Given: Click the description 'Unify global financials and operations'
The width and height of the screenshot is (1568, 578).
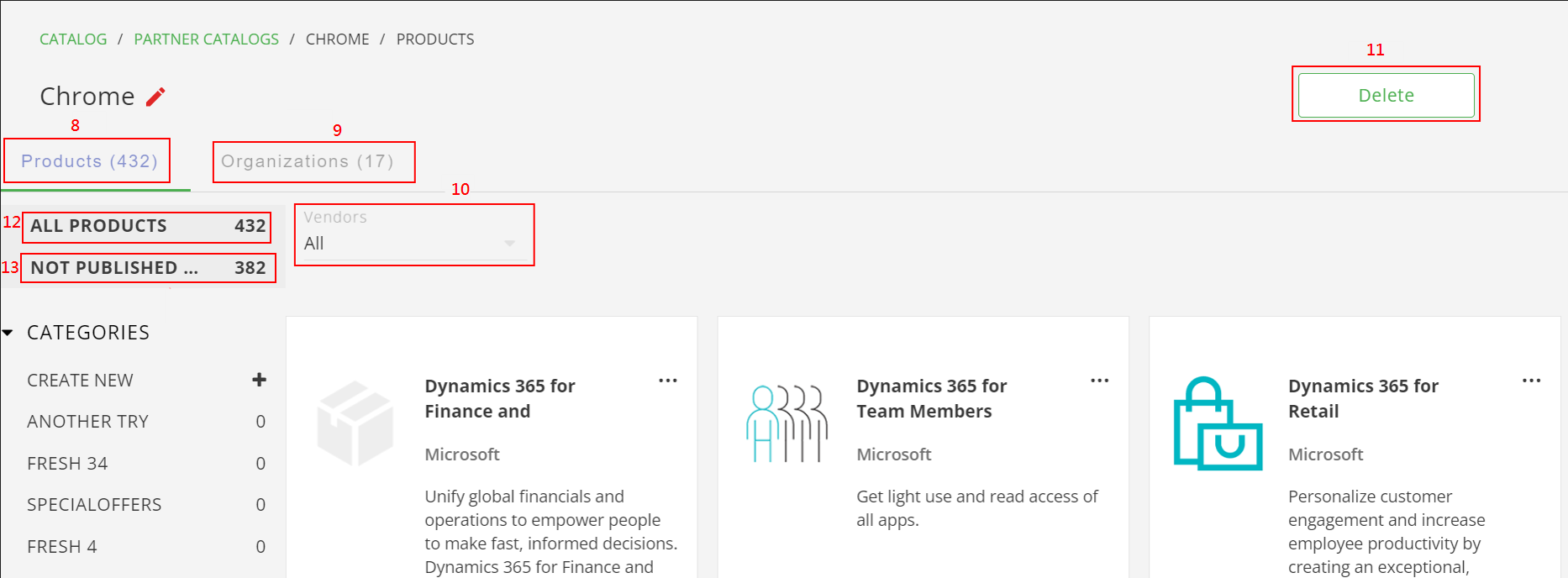Looking at the screenshot, I should 551,532.
